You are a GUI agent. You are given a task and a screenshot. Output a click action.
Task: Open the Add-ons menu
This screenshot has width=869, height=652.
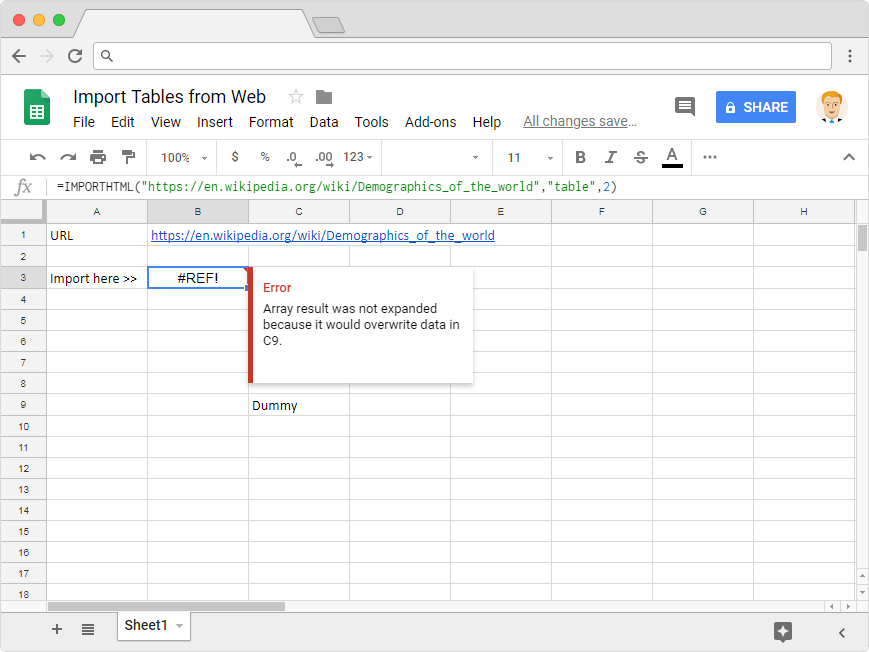point(431,122)
